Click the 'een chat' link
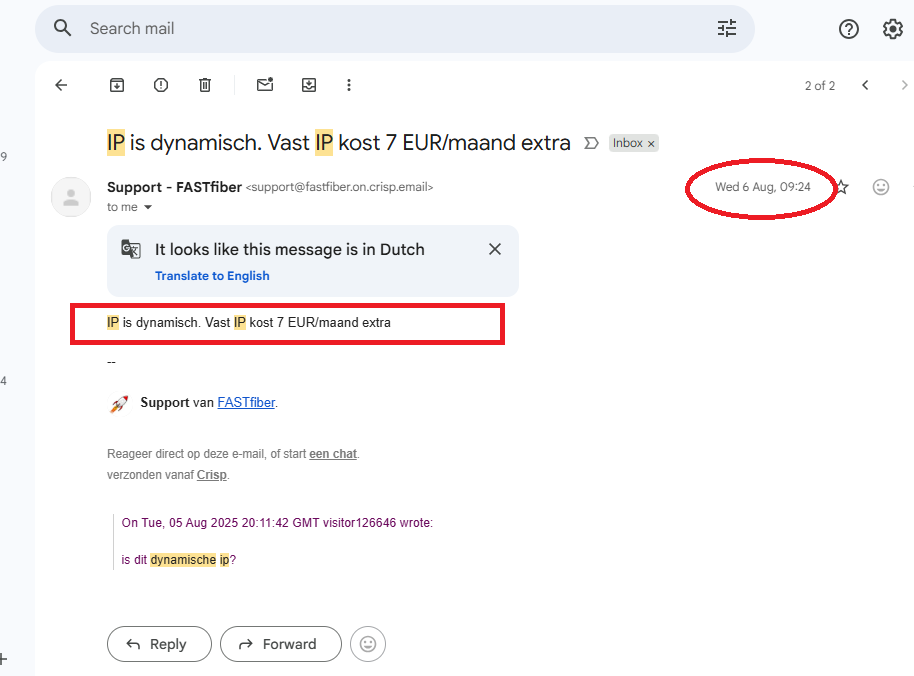914x676 pixels. [333, 454]
